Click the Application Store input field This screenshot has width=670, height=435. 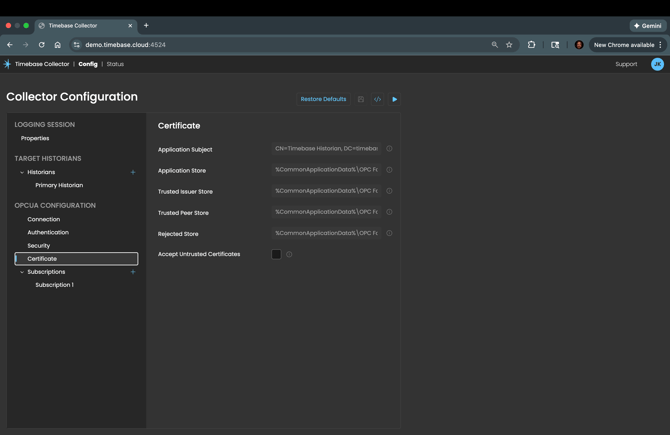coord(326,170)
